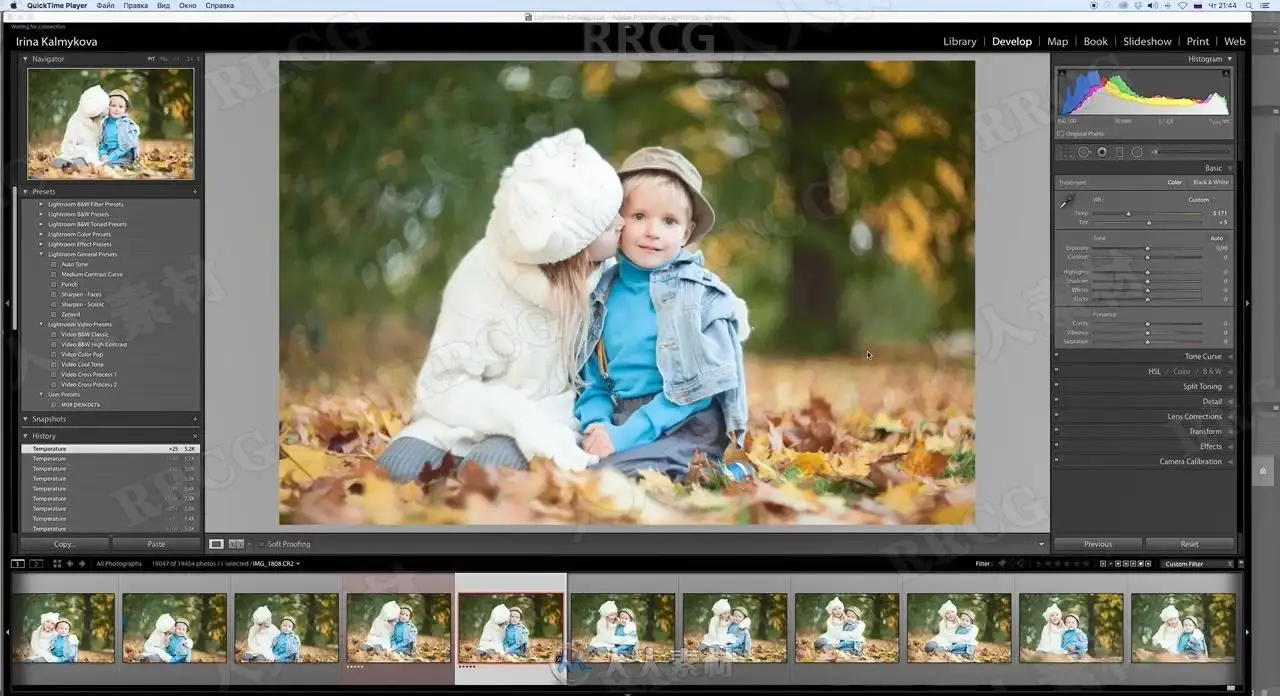Click the filter flag icon

click(x=1002, y=564)
